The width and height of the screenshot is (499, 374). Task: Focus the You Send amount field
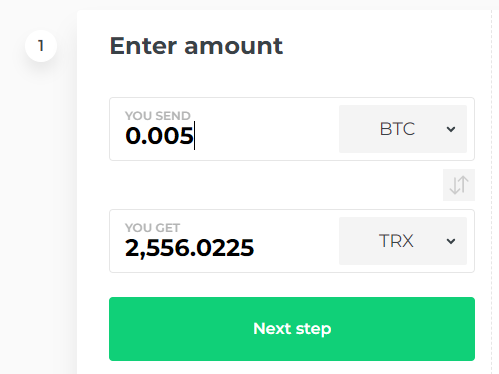click(223, 129)
